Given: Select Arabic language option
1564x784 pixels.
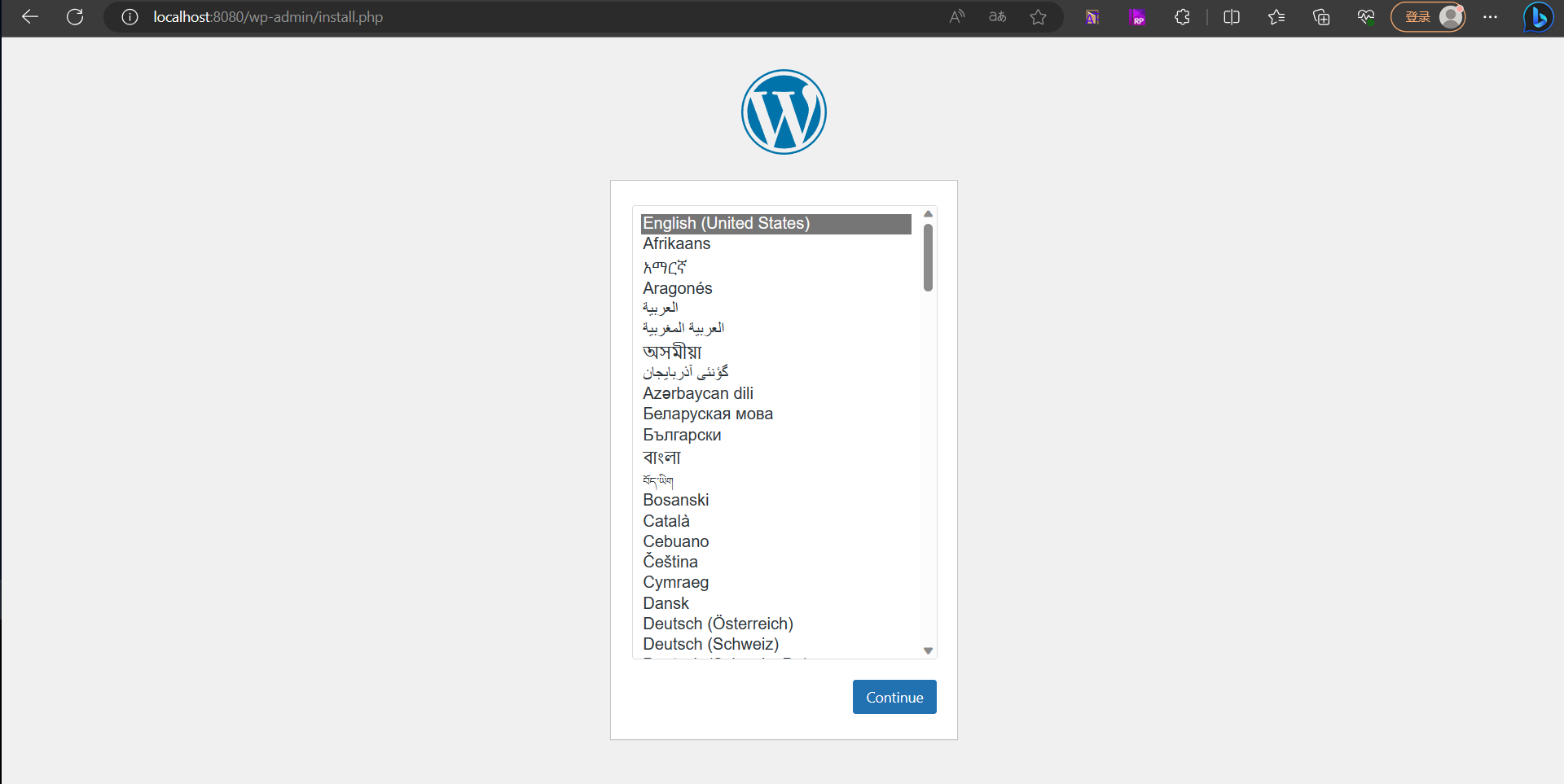Looking at the screenshot, I should [x=776, y=309].
